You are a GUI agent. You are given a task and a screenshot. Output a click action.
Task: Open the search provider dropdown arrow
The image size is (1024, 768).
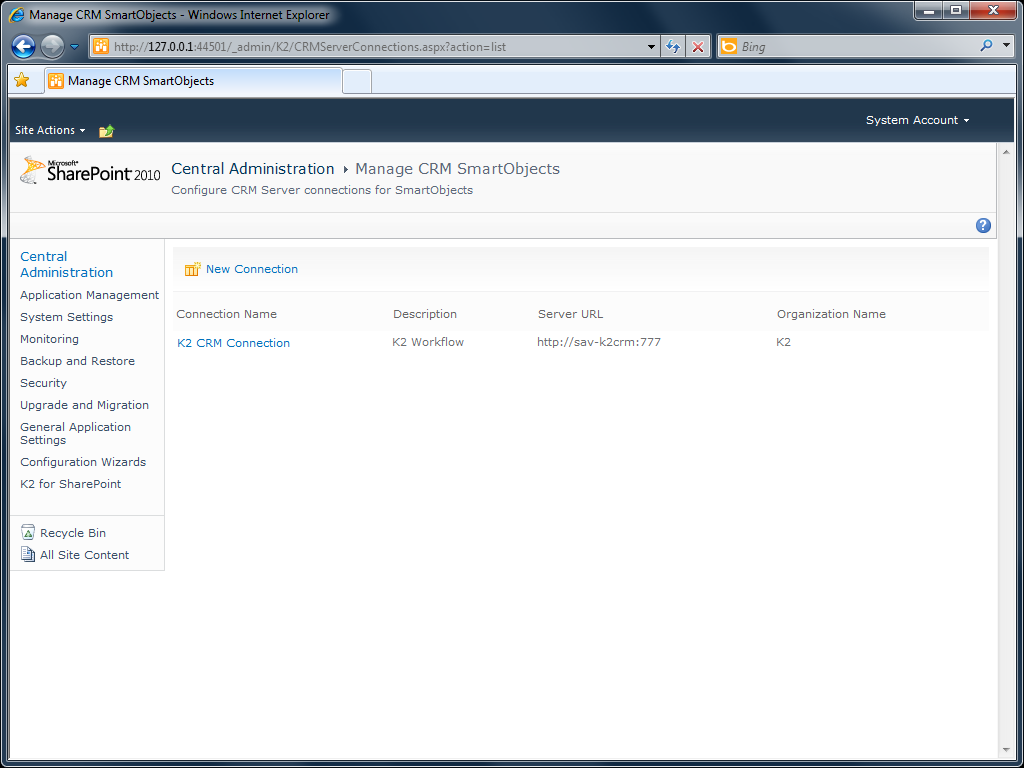[x=1006, y=46]
